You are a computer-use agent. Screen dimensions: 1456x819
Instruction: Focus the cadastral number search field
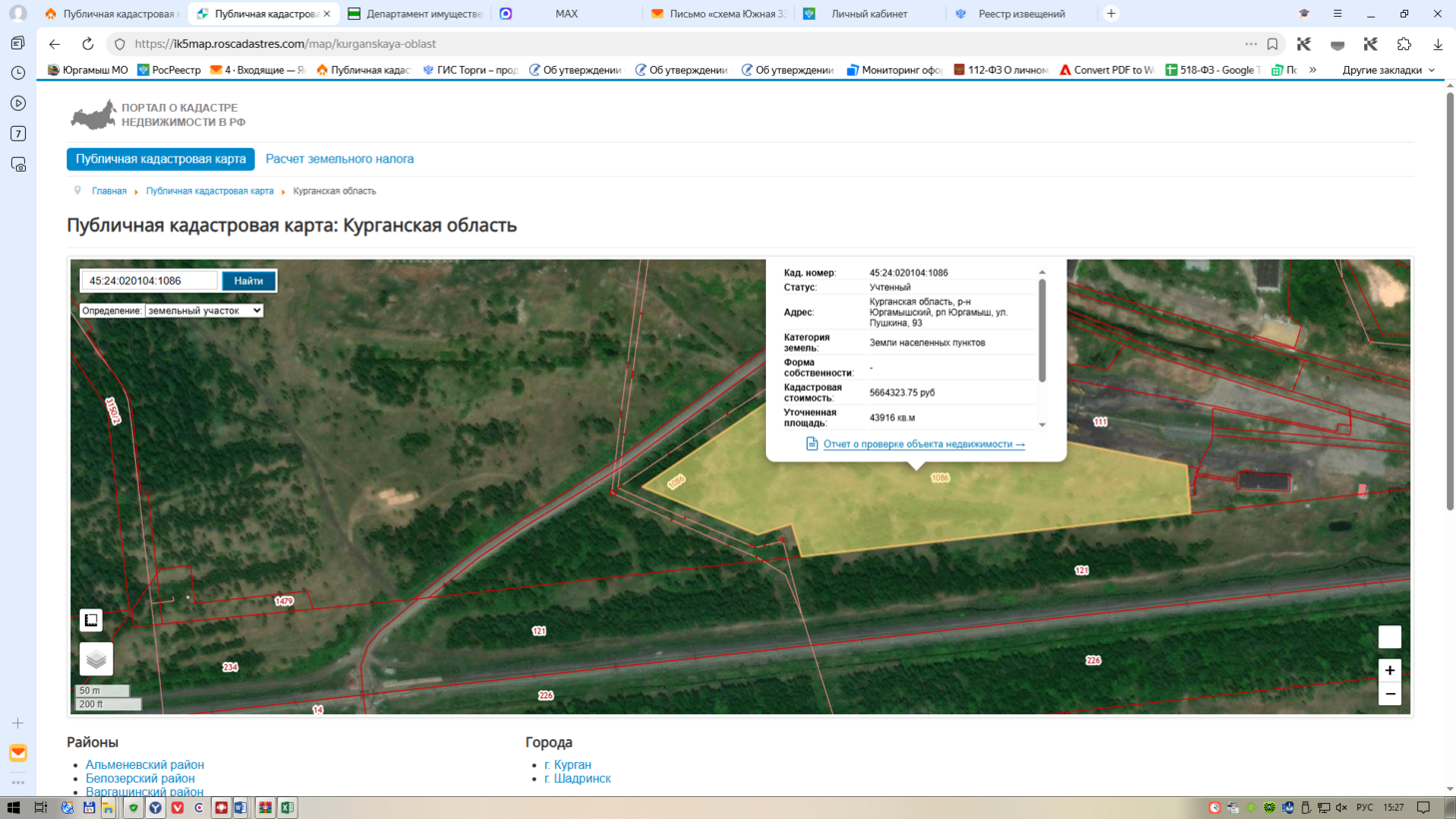coord(149,281)
